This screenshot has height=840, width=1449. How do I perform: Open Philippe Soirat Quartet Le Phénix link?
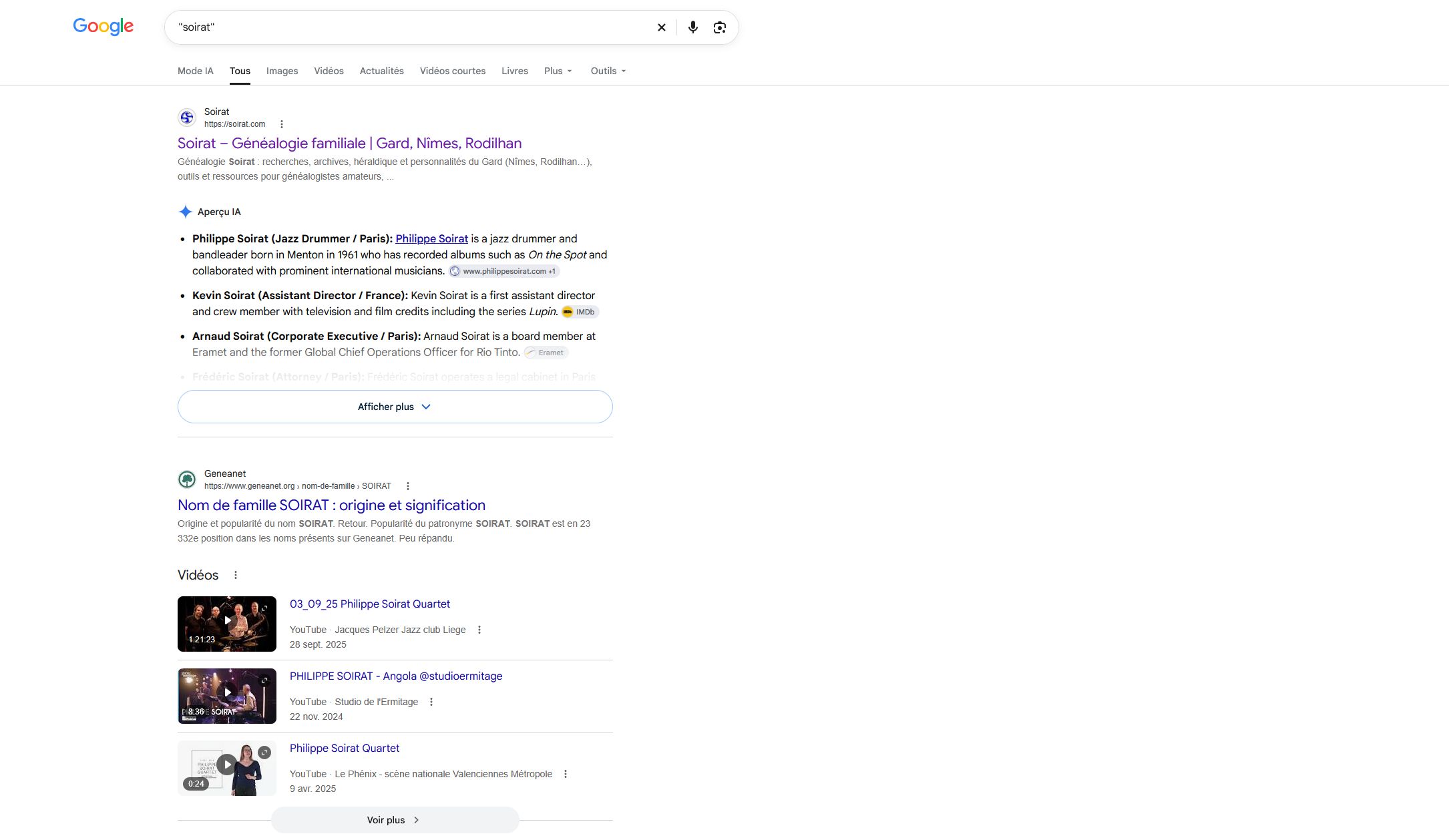(345, 748)
